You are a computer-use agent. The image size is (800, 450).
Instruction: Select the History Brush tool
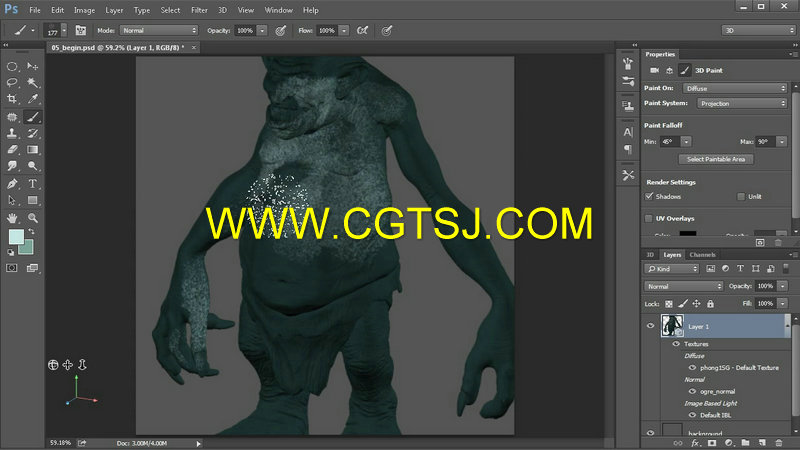pyautogui.click(x=33, y=133)
